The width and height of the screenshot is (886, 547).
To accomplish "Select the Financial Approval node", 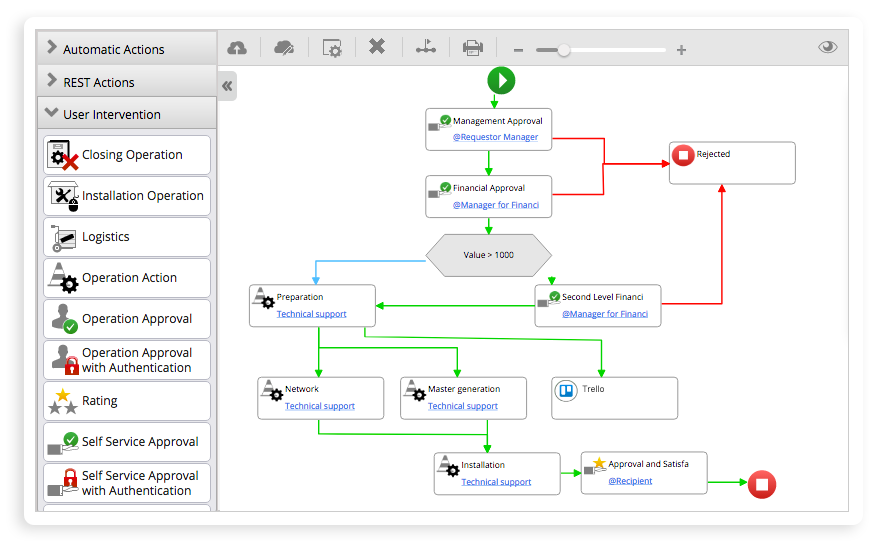I will coord(488,196).
